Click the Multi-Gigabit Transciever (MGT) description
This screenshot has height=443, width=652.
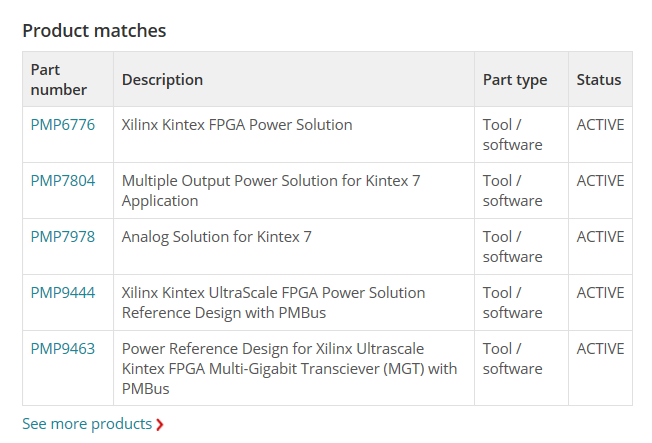point(289,369)
